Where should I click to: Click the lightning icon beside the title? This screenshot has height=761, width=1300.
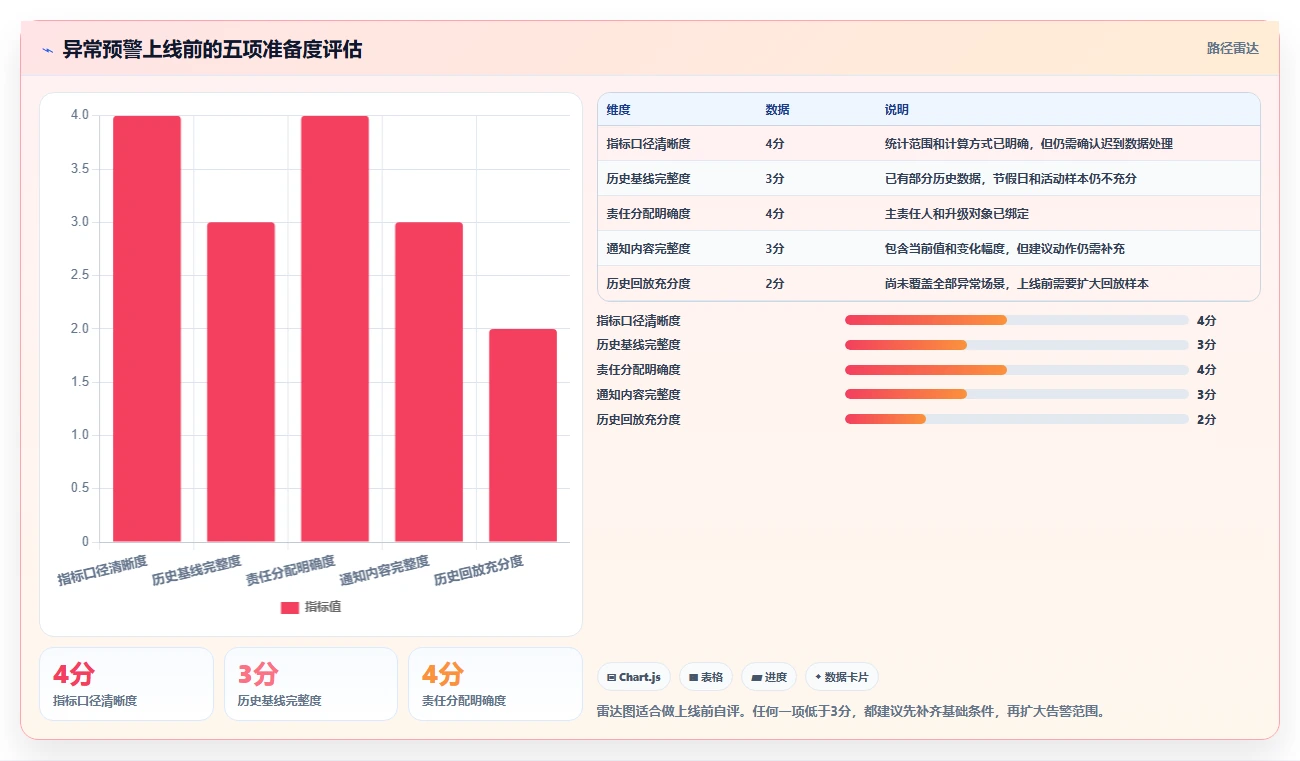[x=47, y=50]
